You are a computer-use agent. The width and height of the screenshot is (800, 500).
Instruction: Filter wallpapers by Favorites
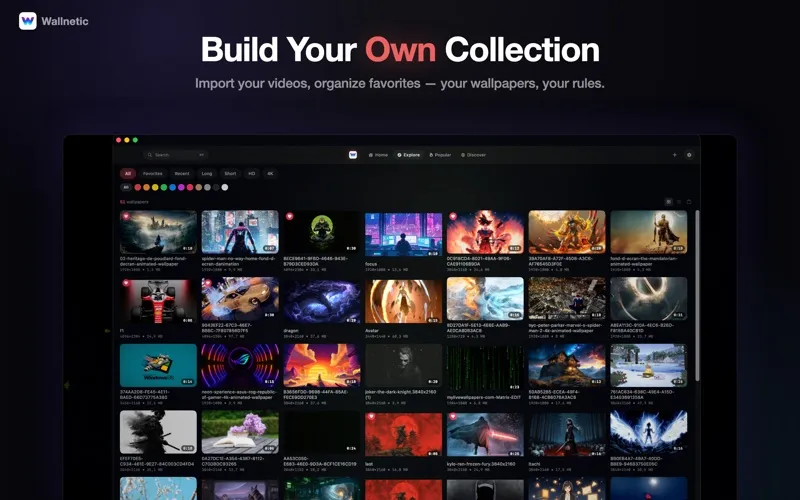(153, 173)
